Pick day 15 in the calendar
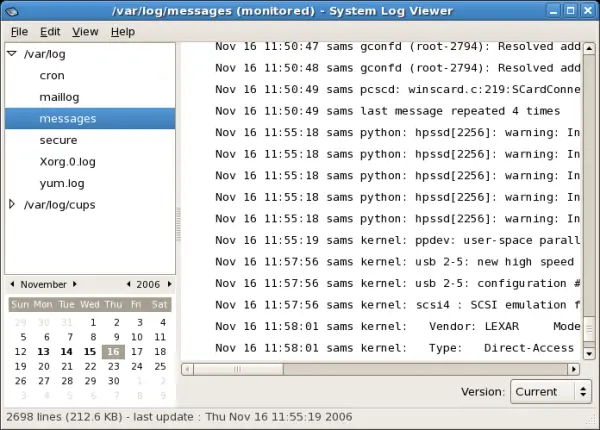 tap(90, 352)
